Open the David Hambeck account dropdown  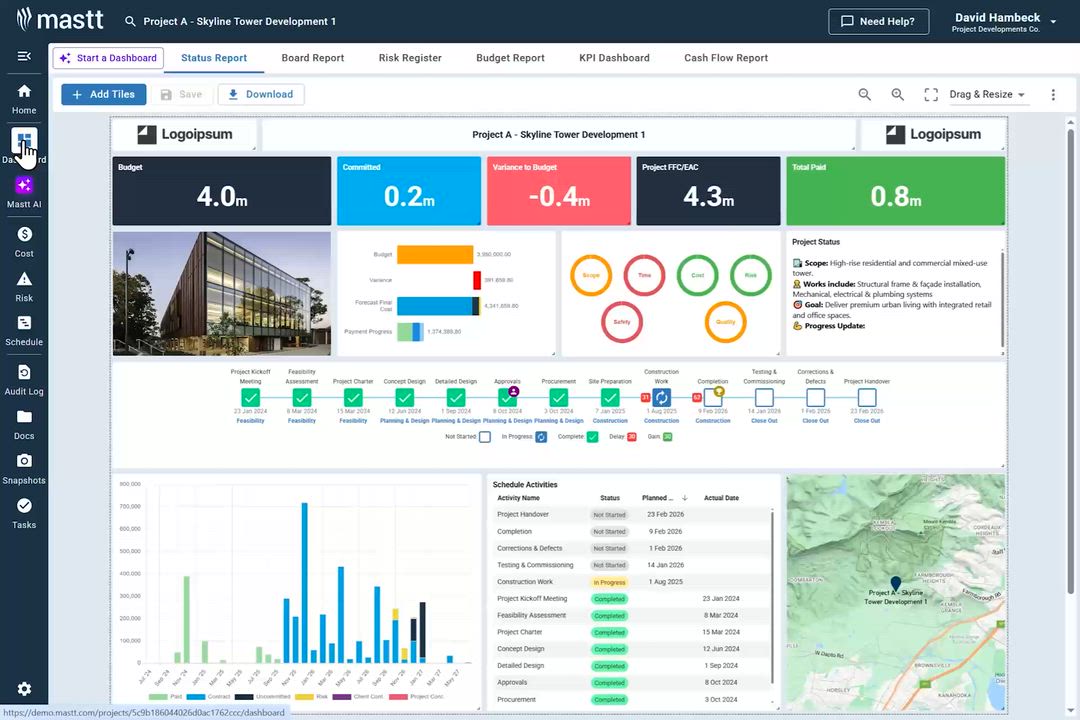click(999, 21)
